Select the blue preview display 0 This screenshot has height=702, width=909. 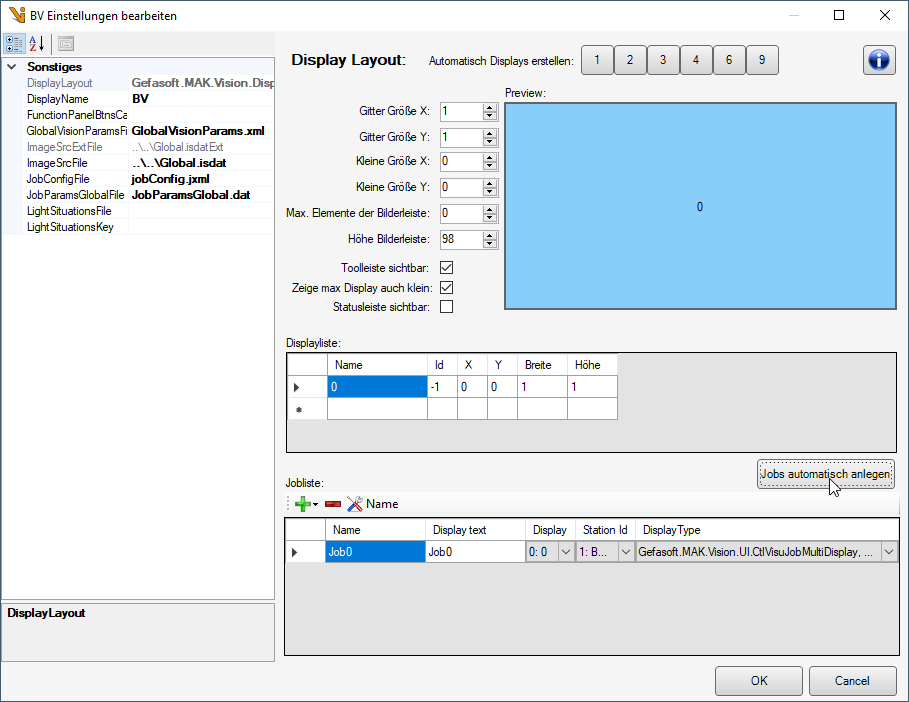pyautogui.click(x=700, y=206)
